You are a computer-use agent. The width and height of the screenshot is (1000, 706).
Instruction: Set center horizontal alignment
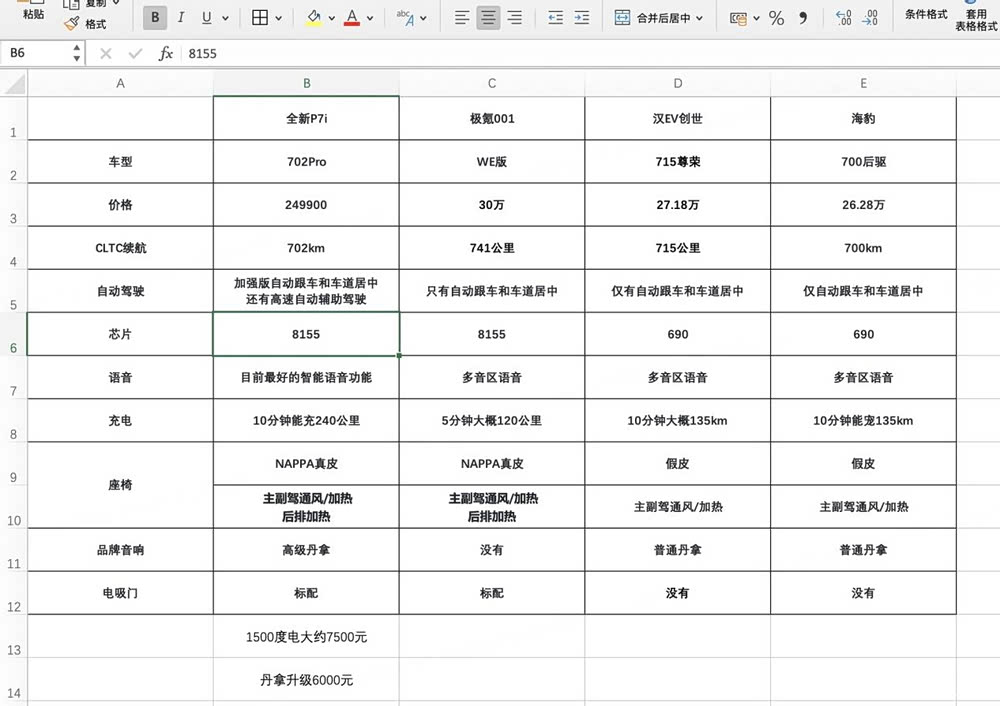[x=487, y=17]
